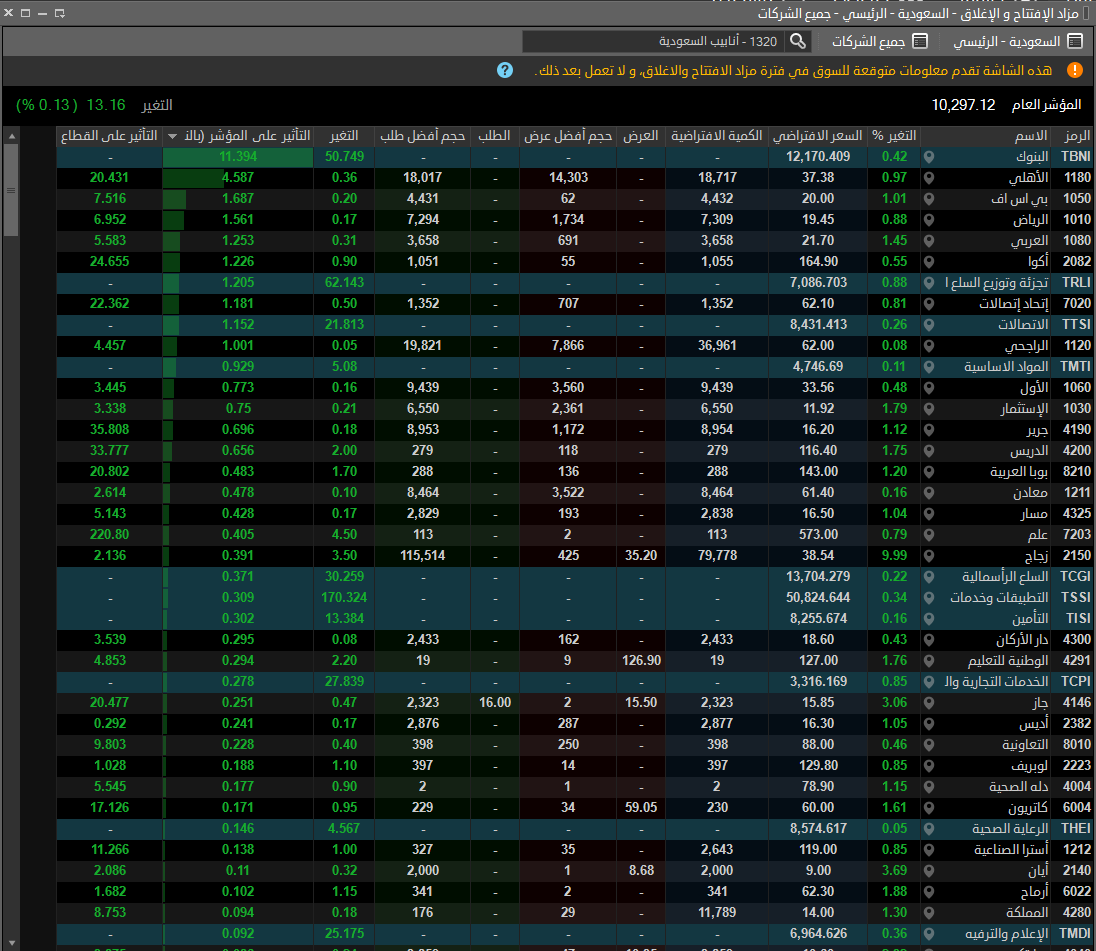This screenshot has height=951, width=1096.
Task: Click the search magnifier icon
Action: [x=798, y=41]
